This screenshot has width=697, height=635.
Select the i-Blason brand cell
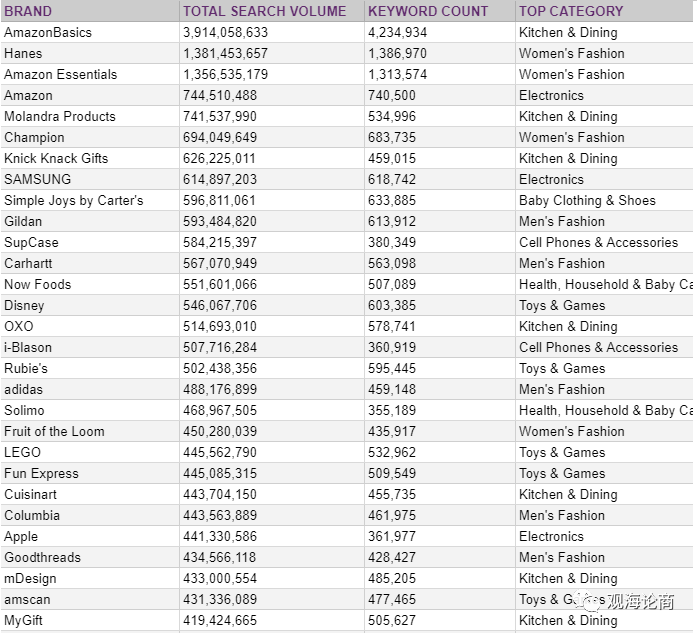point(90,347)
